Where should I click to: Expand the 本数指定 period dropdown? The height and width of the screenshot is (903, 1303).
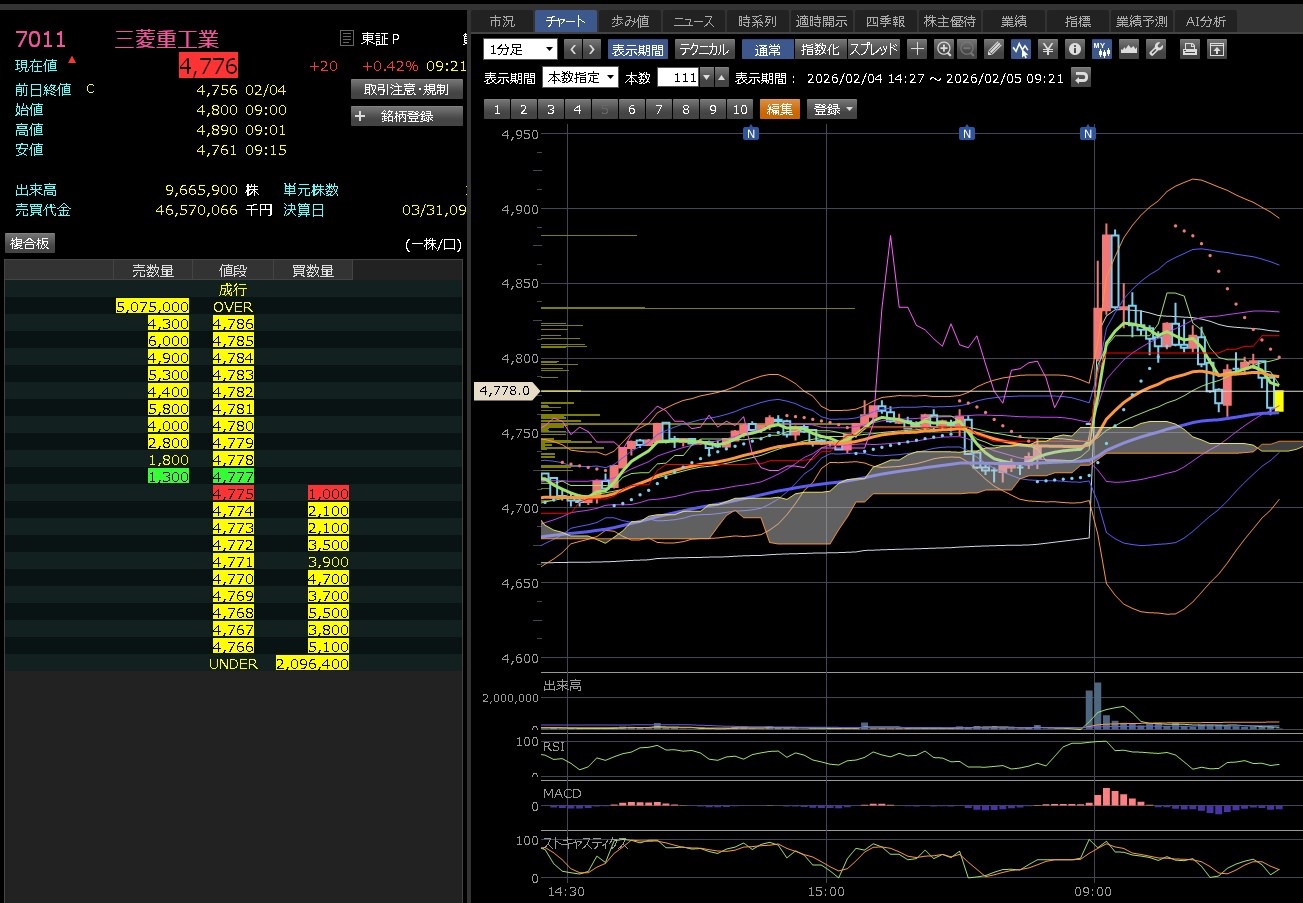[580, 78]
